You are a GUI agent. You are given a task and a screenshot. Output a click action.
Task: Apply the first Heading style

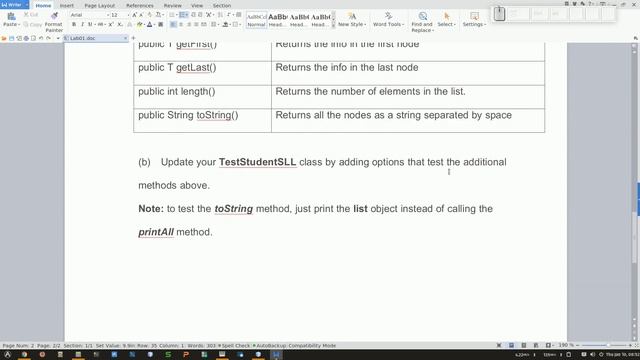tap(278, 20)
